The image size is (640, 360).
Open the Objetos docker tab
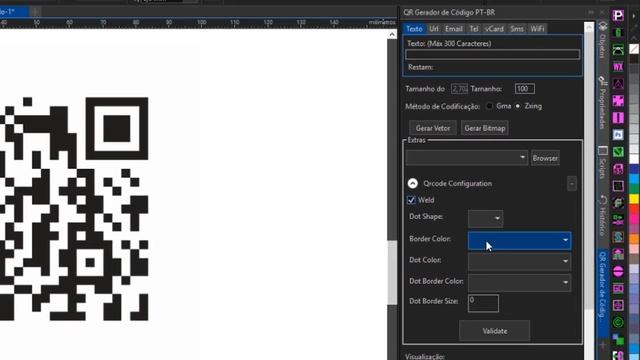click(603, 40)
